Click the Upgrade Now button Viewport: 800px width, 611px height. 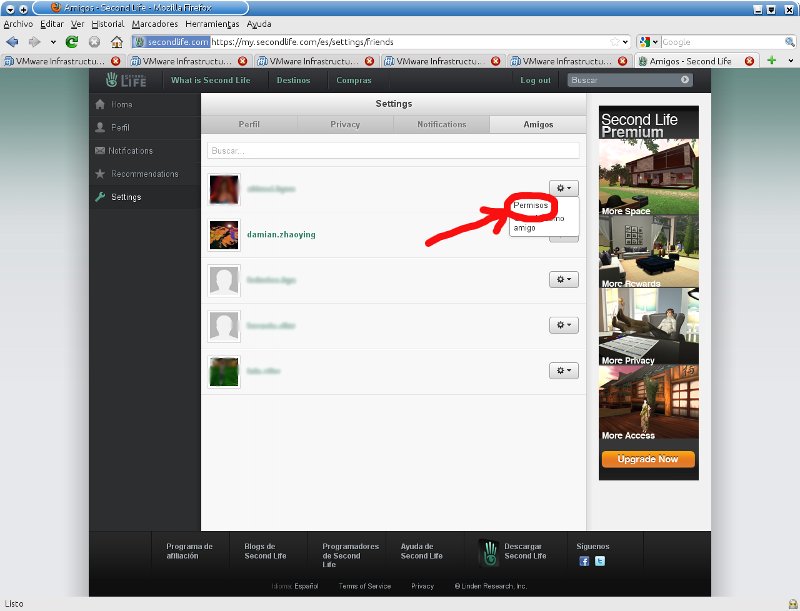pyautogui.click(x=648, y=459)
